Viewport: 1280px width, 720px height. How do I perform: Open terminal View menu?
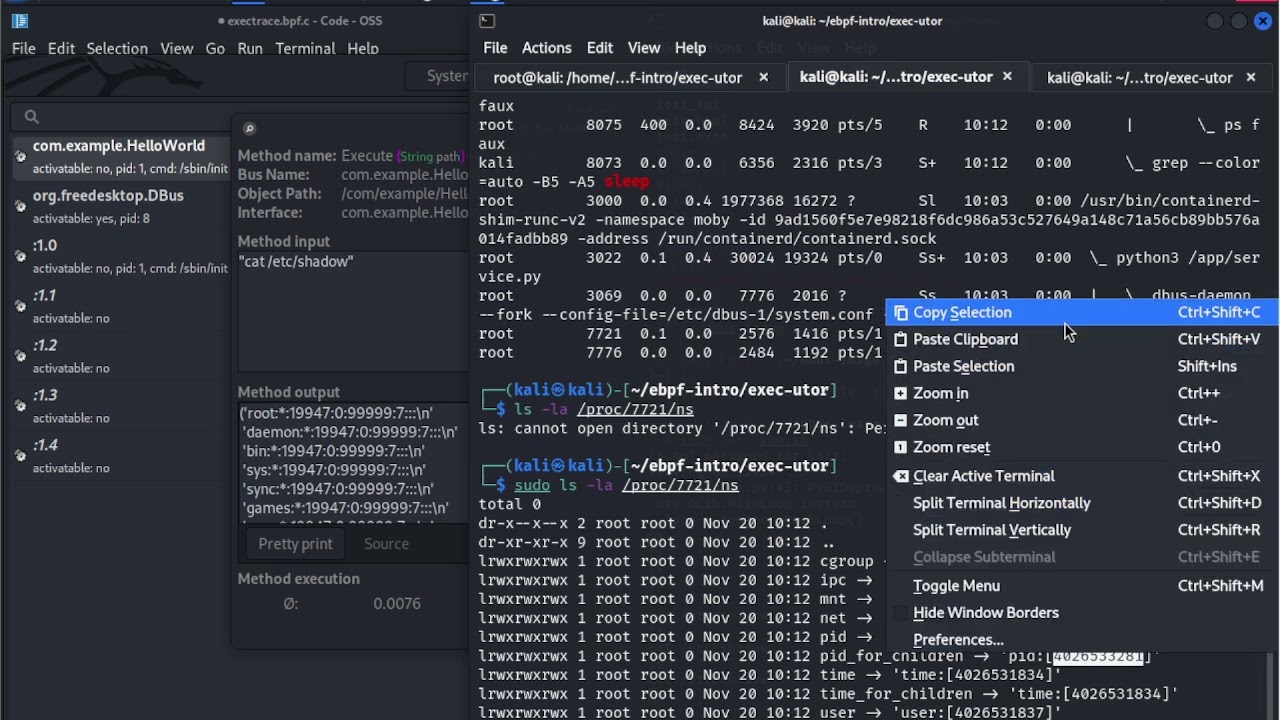pyautogui.click(x=643, y=47)
